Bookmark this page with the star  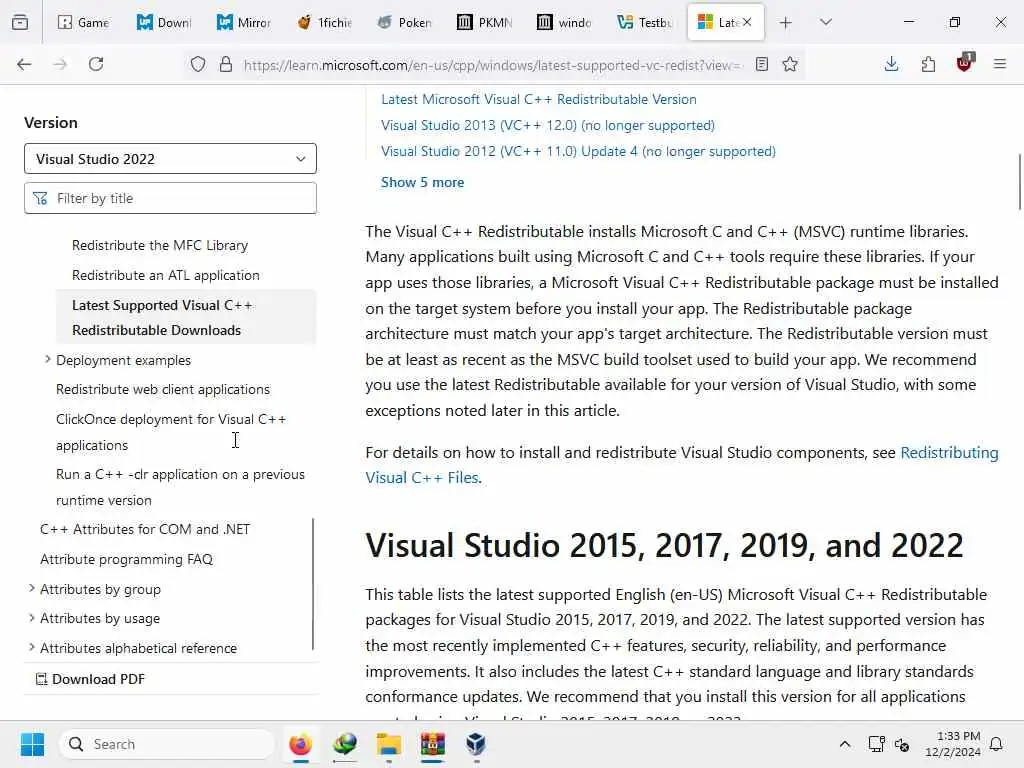790,64
